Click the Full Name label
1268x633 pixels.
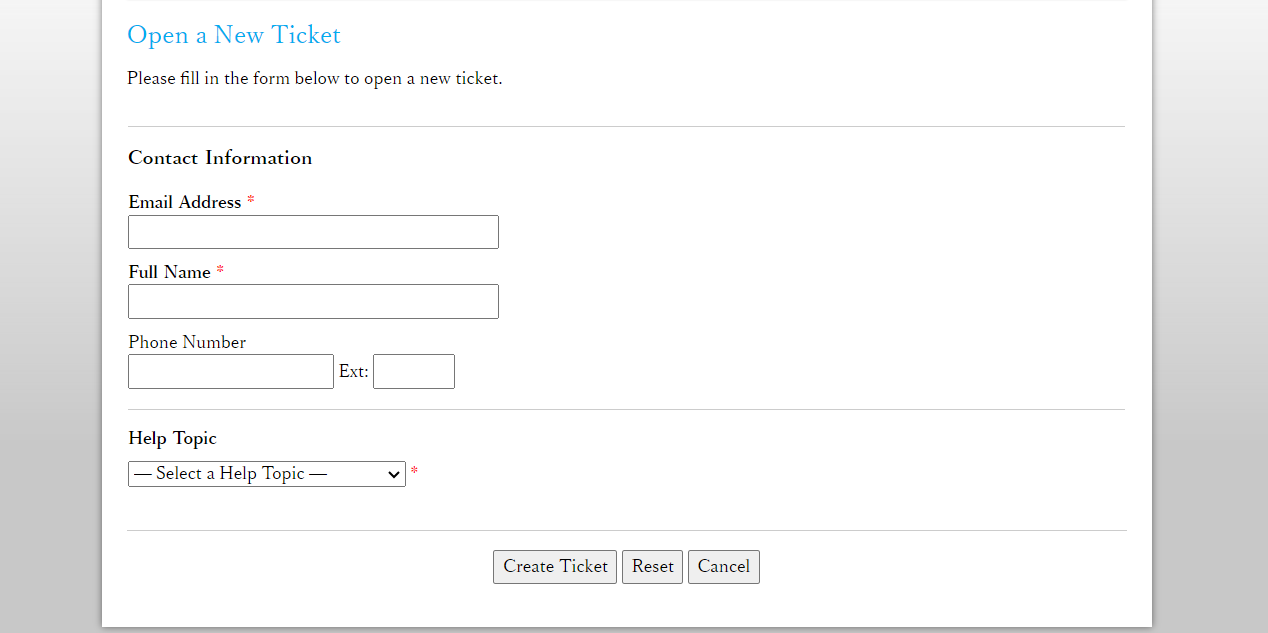pos(170,272)
